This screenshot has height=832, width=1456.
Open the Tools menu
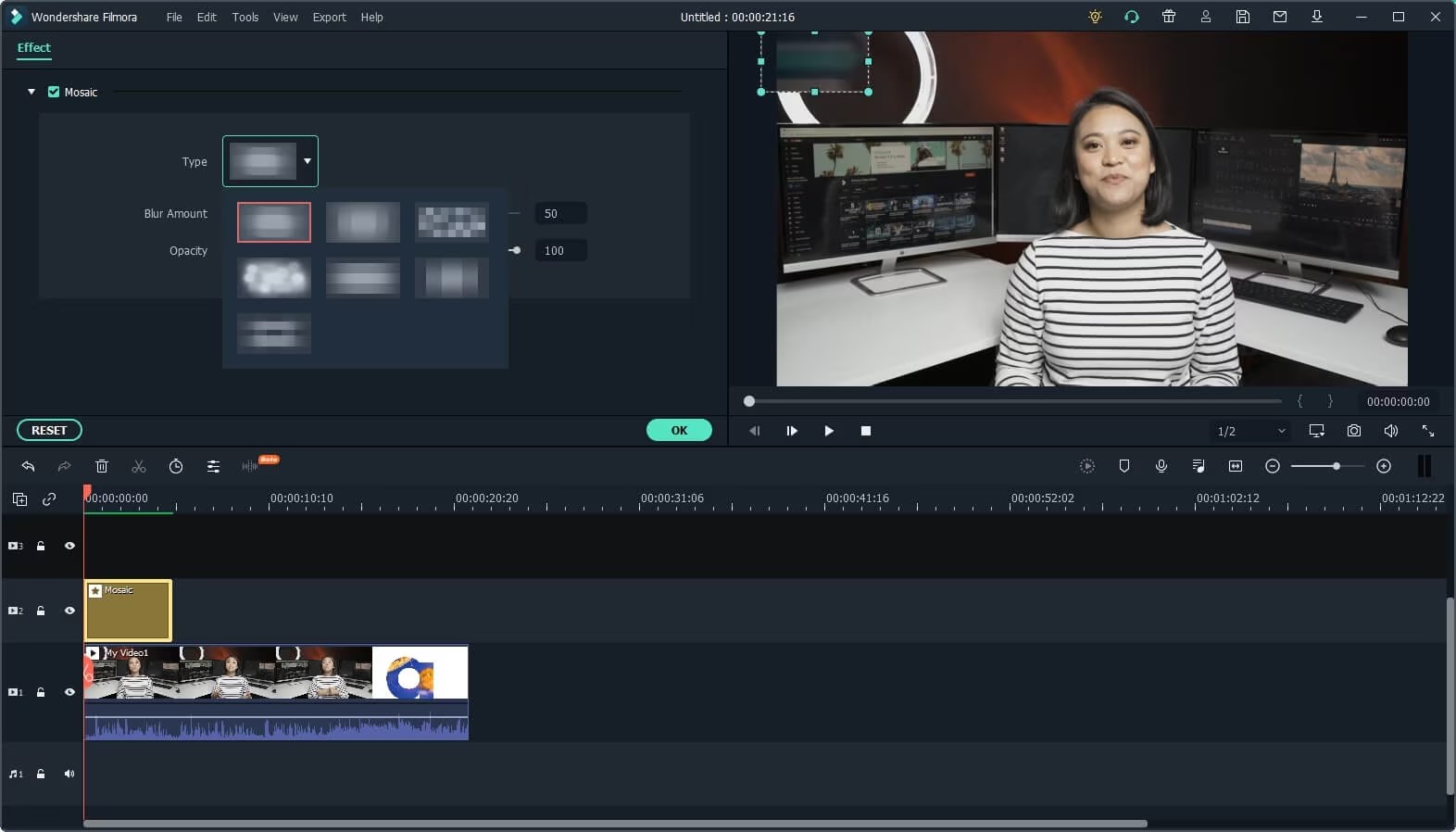[x=245, y=17]
